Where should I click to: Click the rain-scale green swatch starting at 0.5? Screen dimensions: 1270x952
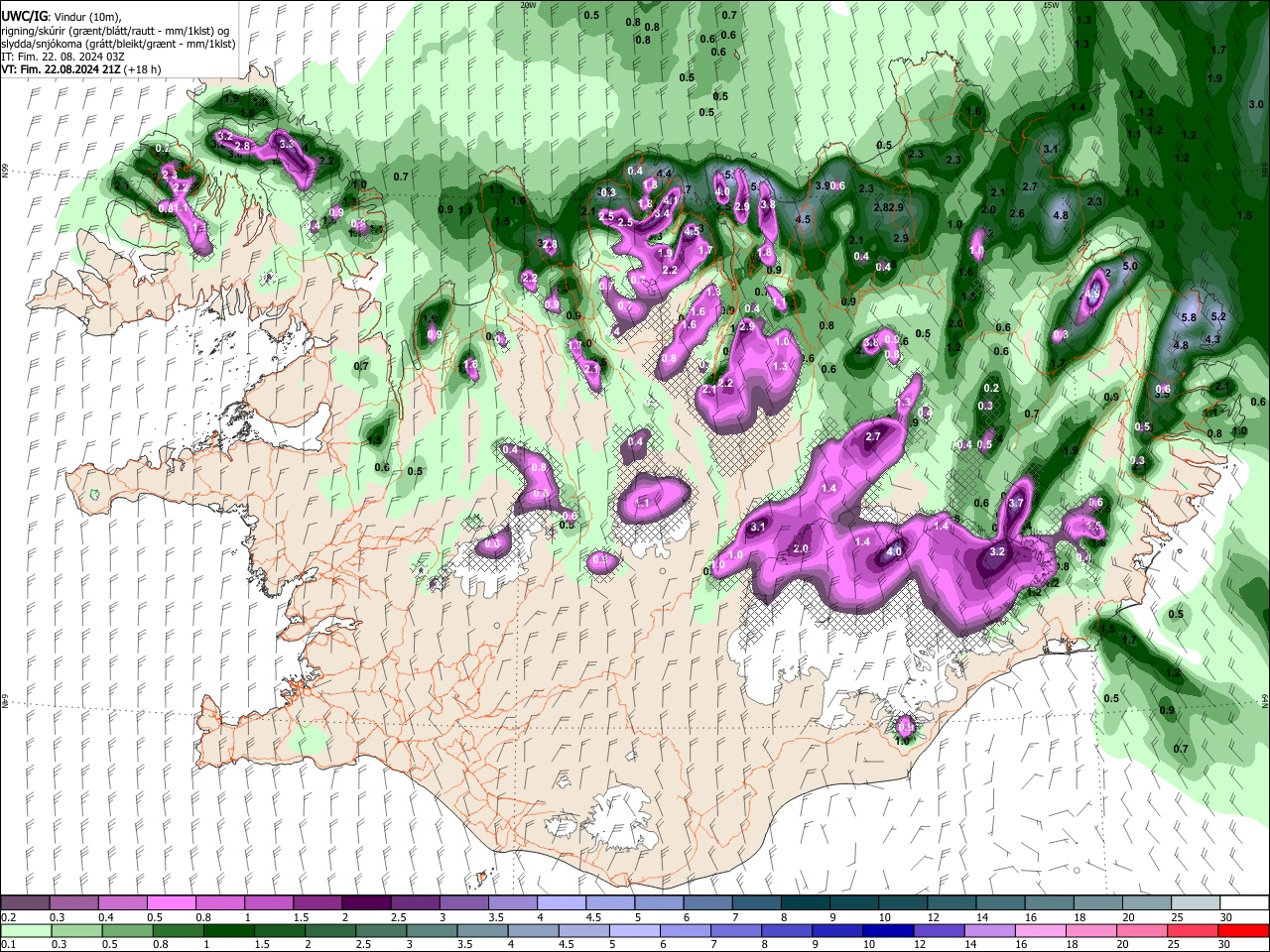tap(127, 930)
